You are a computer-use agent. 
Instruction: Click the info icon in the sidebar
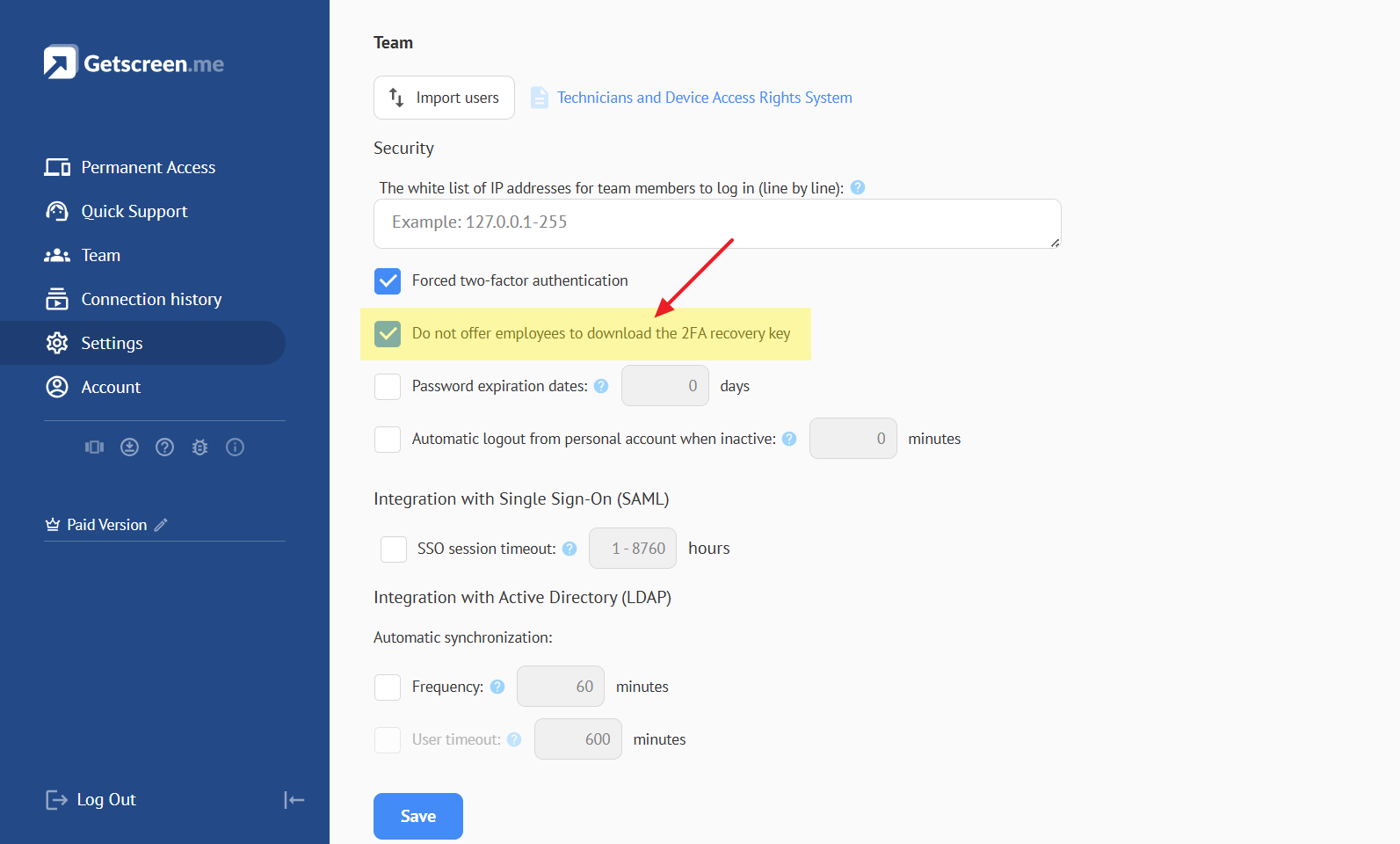pos(235,447)
